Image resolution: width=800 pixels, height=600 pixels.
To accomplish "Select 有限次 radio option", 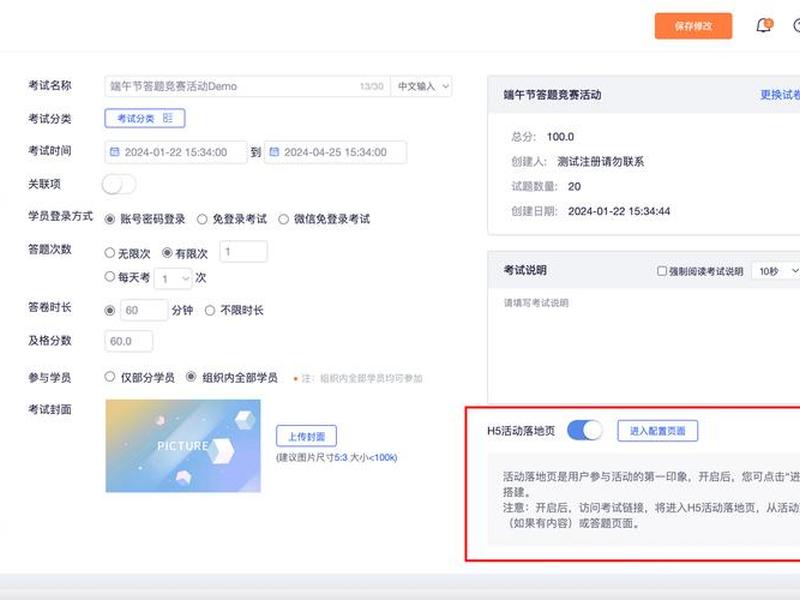I will 167,253.
